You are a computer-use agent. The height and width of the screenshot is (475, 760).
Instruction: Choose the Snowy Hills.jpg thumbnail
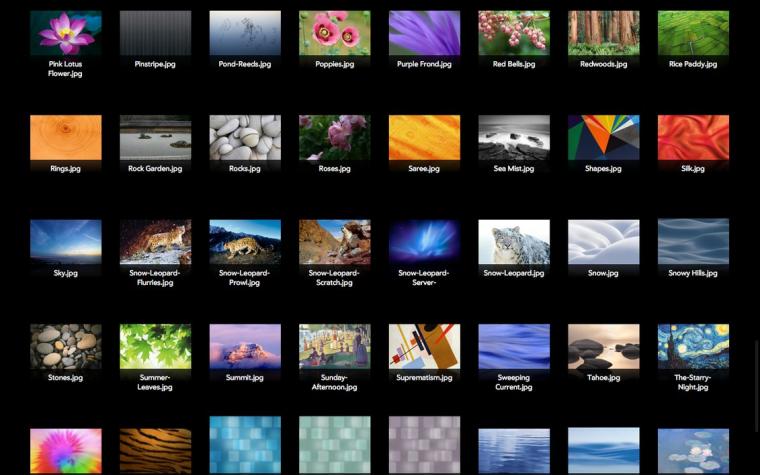click(693, 242)
